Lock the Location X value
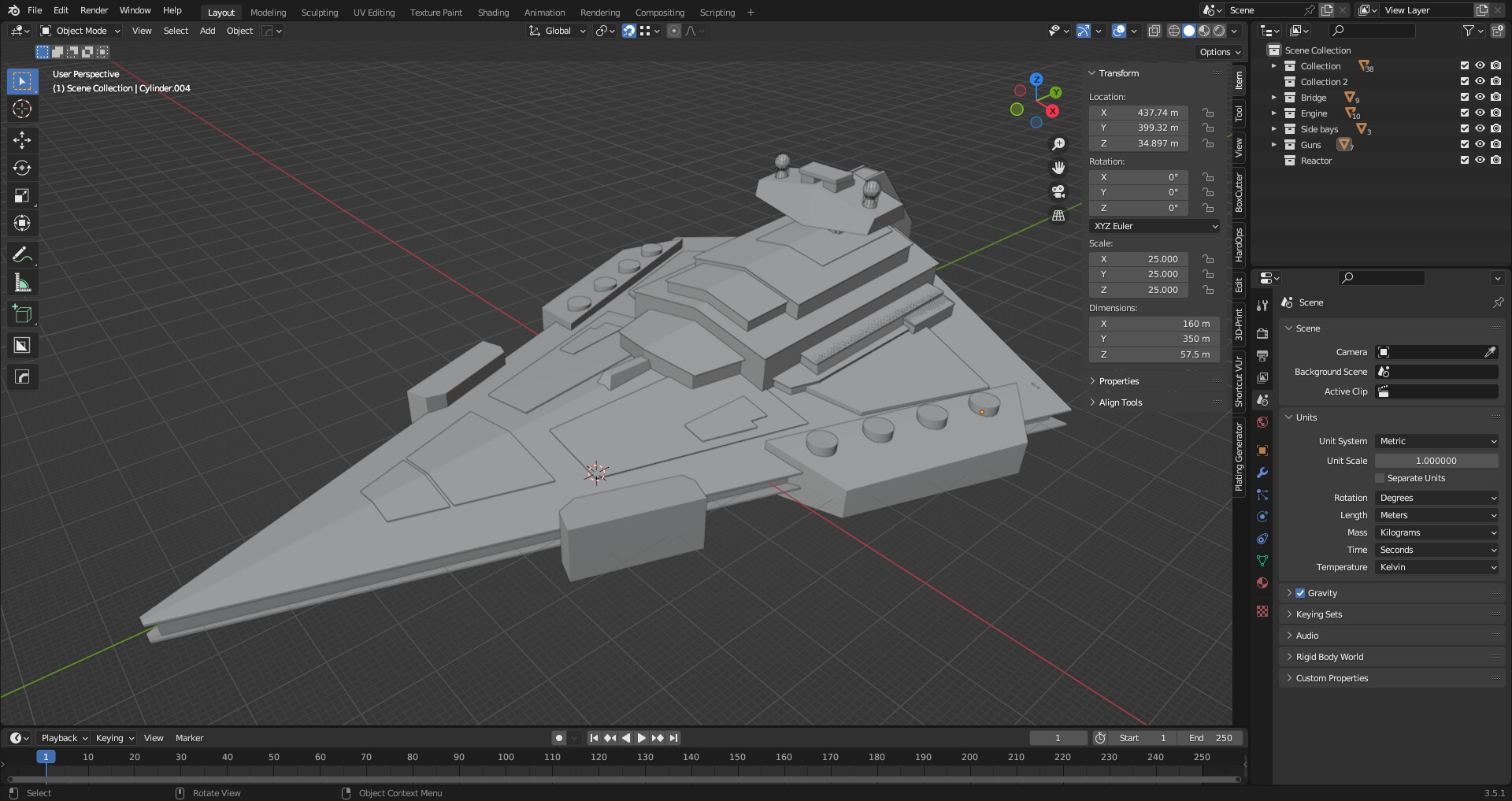 tap(1208, 113)
